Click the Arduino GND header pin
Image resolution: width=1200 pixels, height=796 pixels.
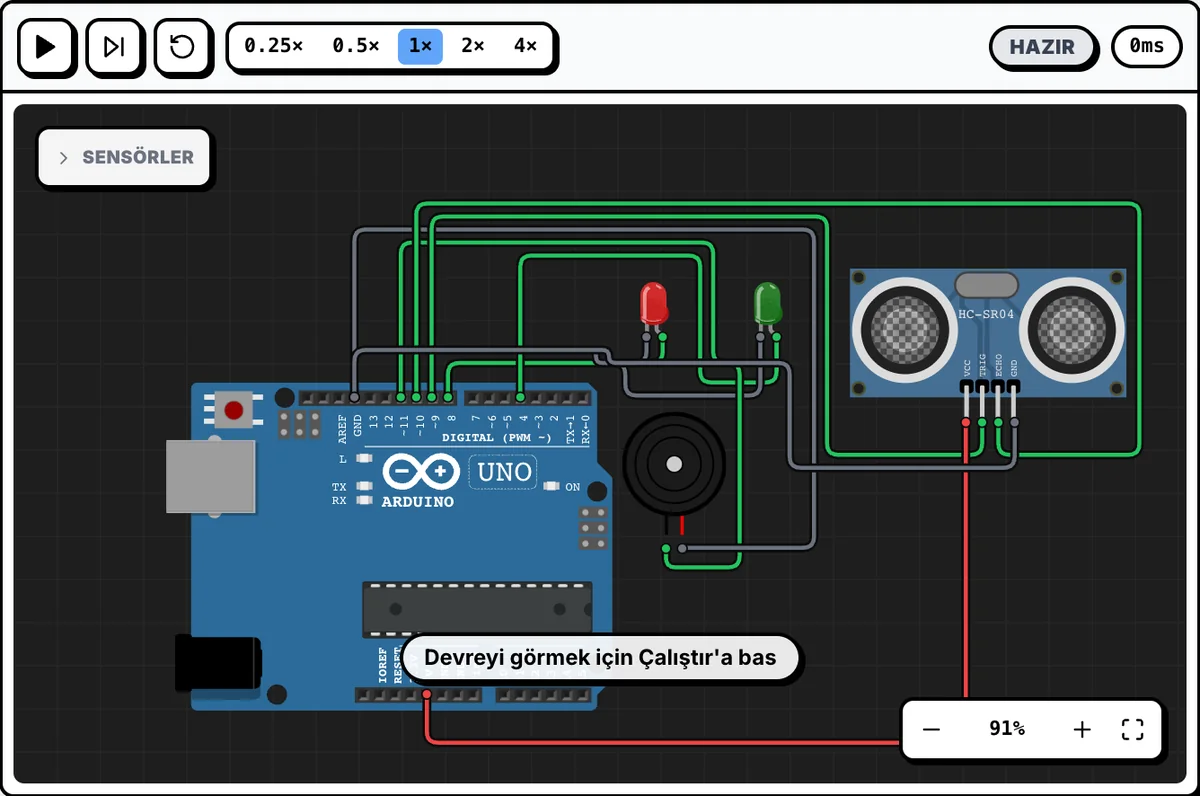(355, 398)
